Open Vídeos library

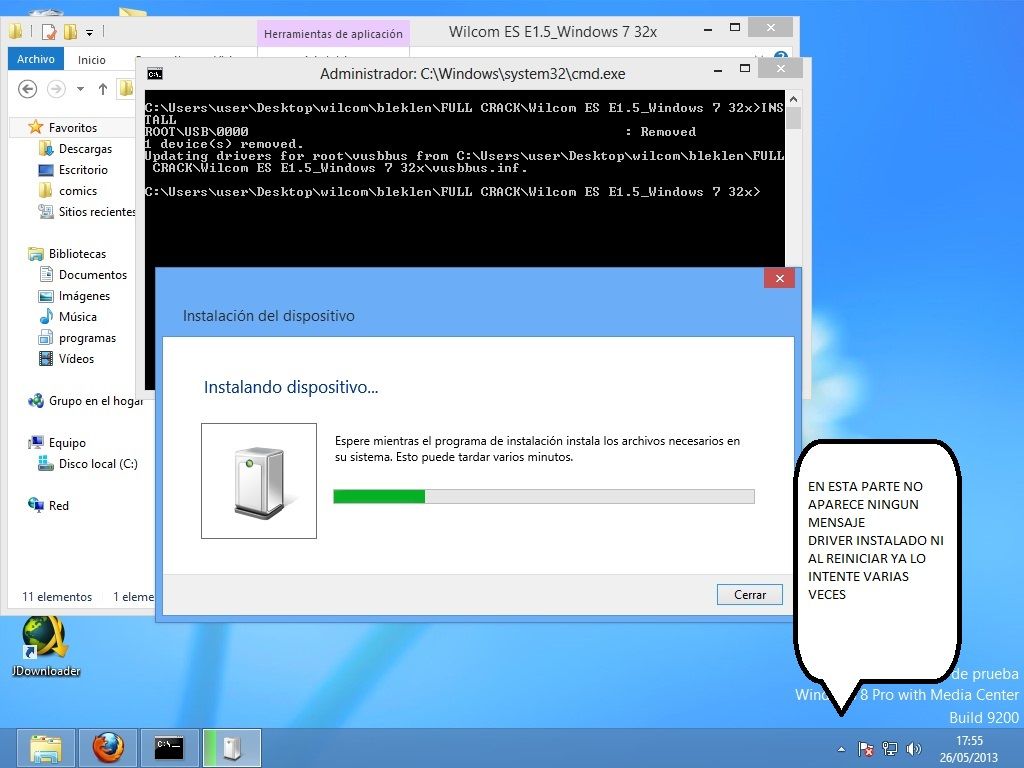click(76, 359)
